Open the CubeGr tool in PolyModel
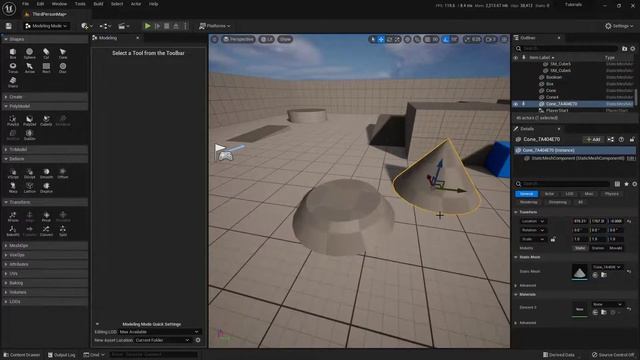The width and height of the screenshot is (640, 360). 46,121
